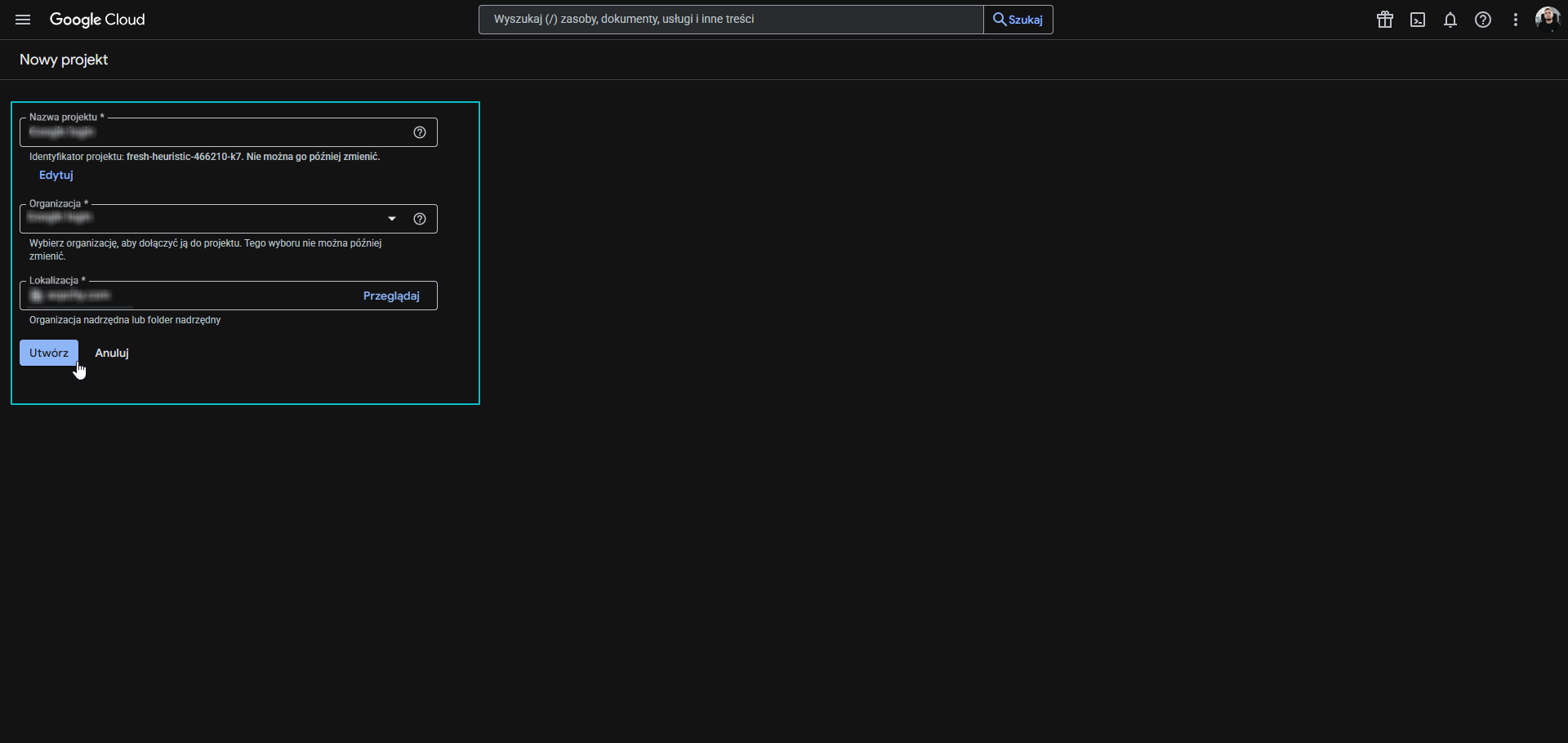The width and height of the screenshot is (1568, 743).
Task: Activate Cloud Shell terminal icon
Action: point(1418,19)
